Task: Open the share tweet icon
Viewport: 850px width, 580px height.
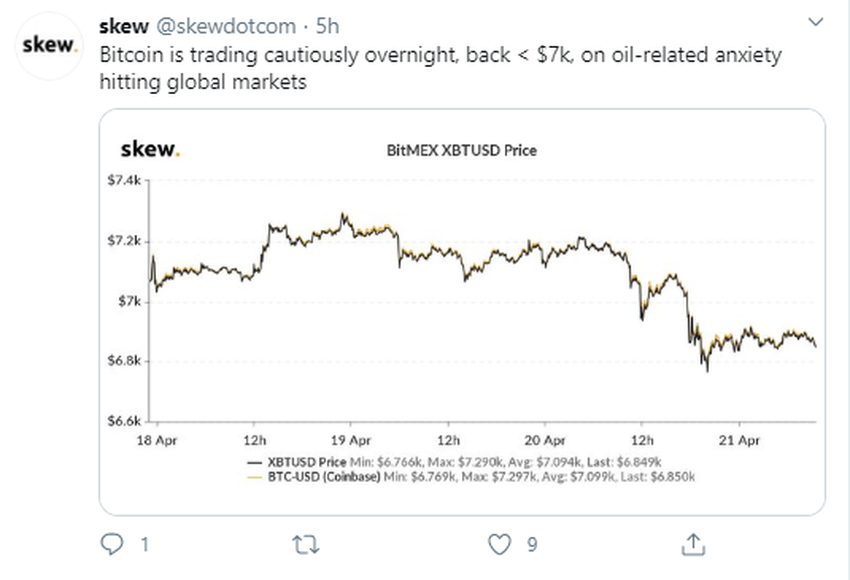Action: [x=692, y=544]
